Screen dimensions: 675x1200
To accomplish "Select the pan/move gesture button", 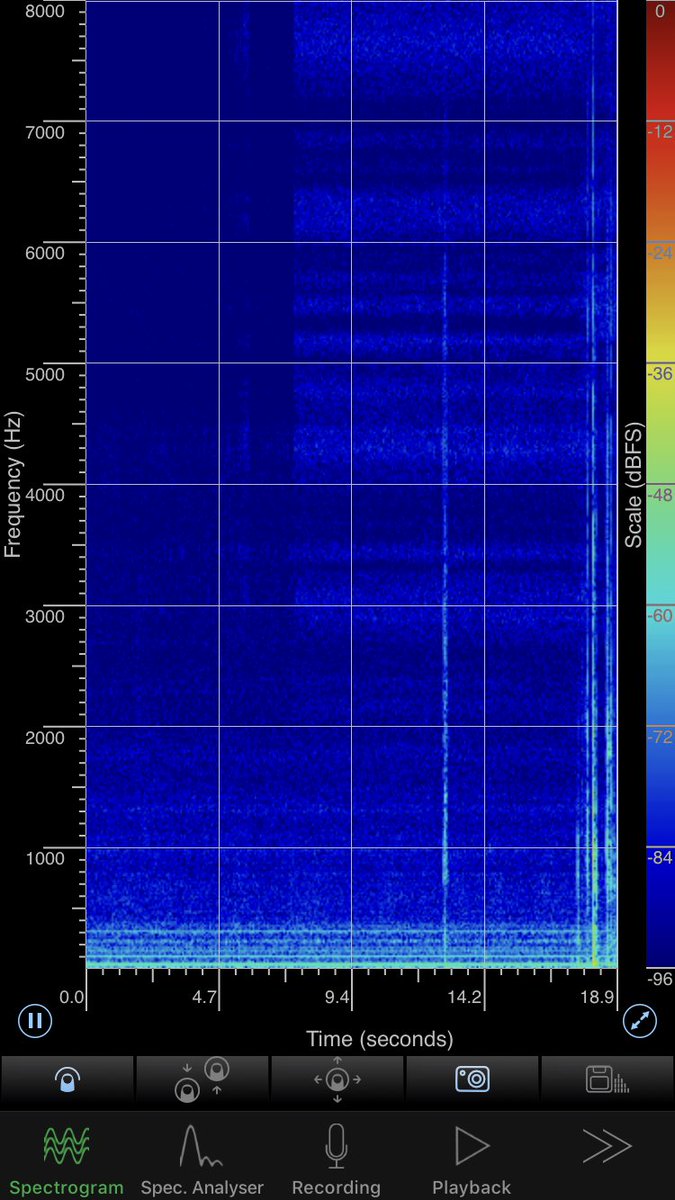I will tap(337, 1079).
